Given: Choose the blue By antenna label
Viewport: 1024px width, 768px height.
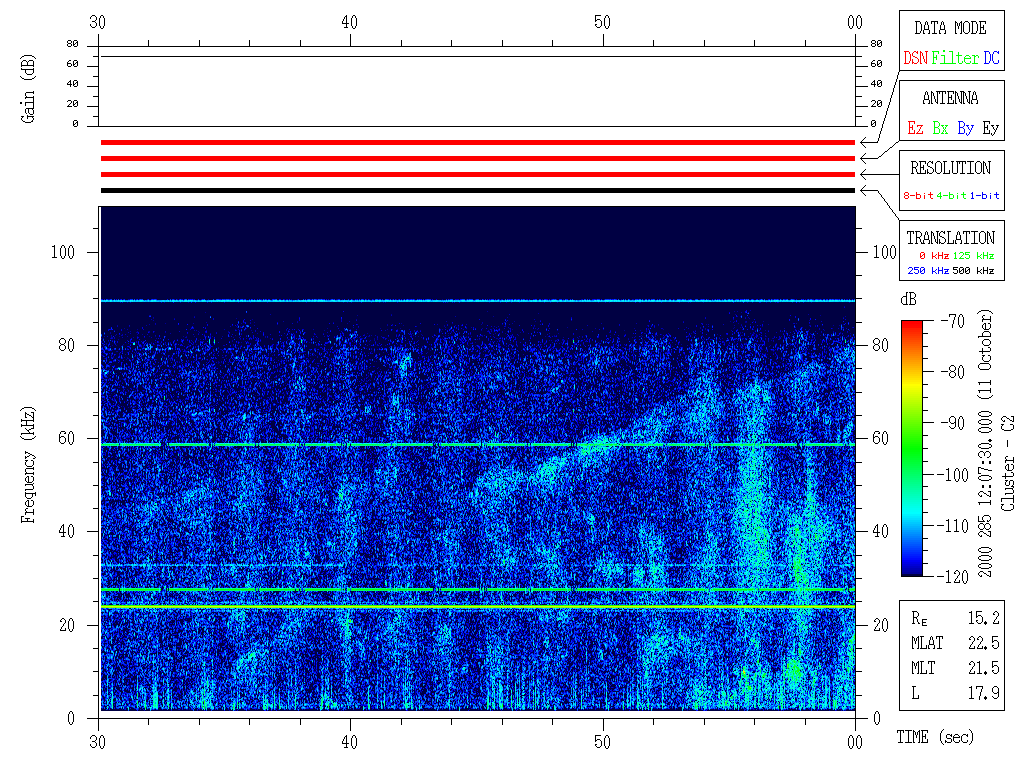Looking at the screenshot, I should point(965,128).
